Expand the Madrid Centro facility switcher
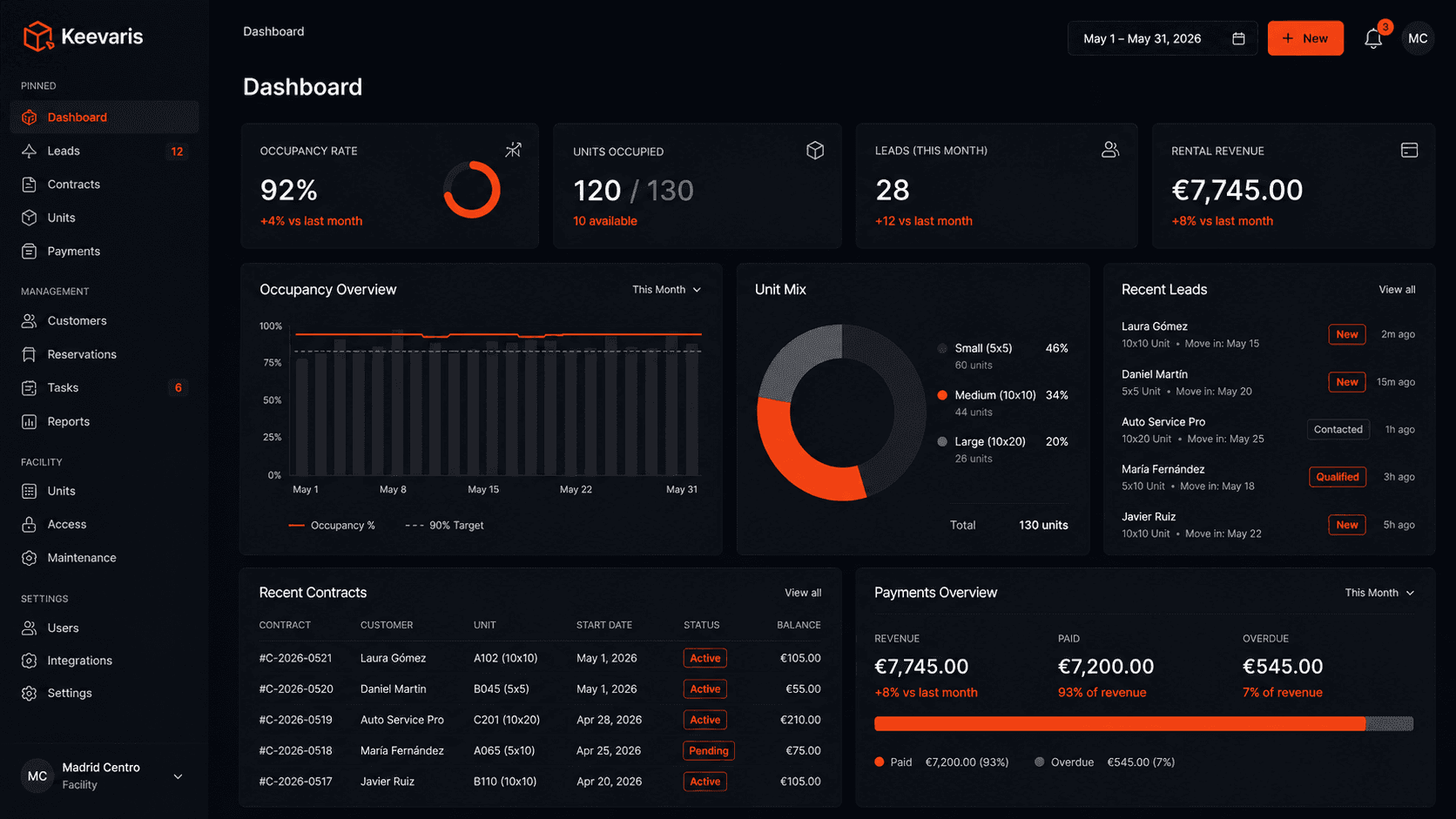Viewport: 1456px width, 819px height. click(x=104, y=776)
